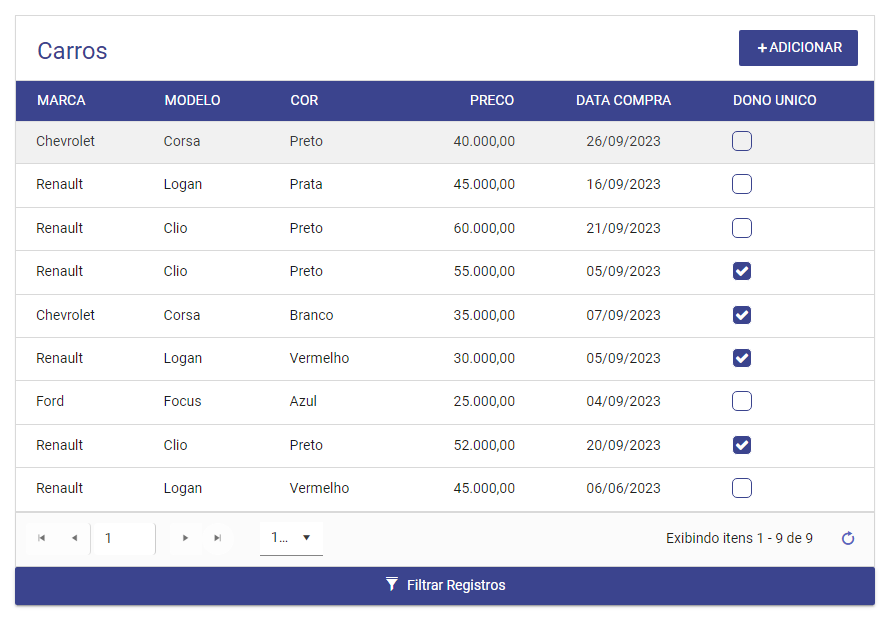890x630 pixels.
Task: Sort by the PRECO column header
Action: point(492,100)
